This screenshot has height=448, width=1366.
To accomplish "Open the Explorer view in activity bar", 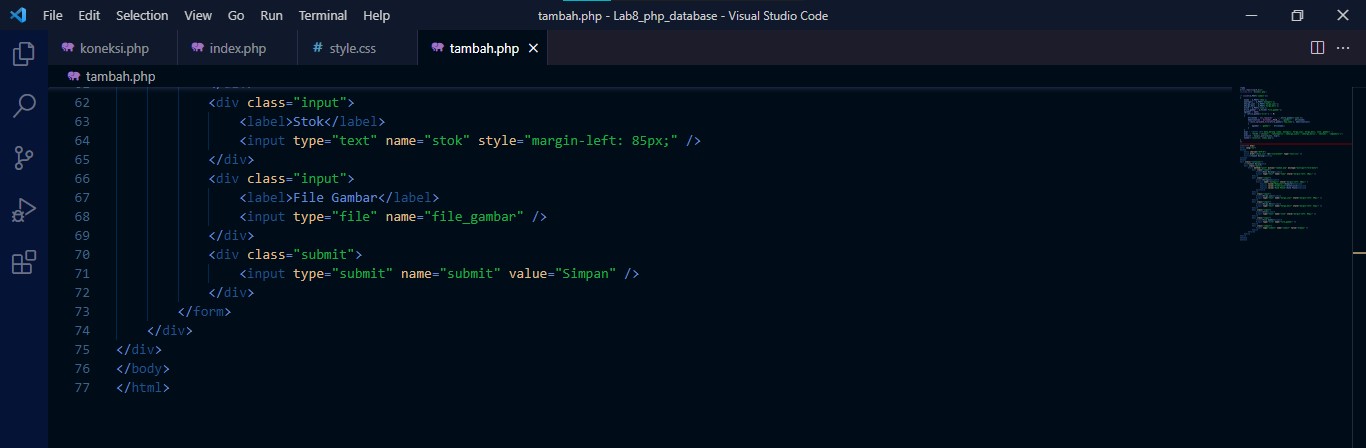I will 23,53.
